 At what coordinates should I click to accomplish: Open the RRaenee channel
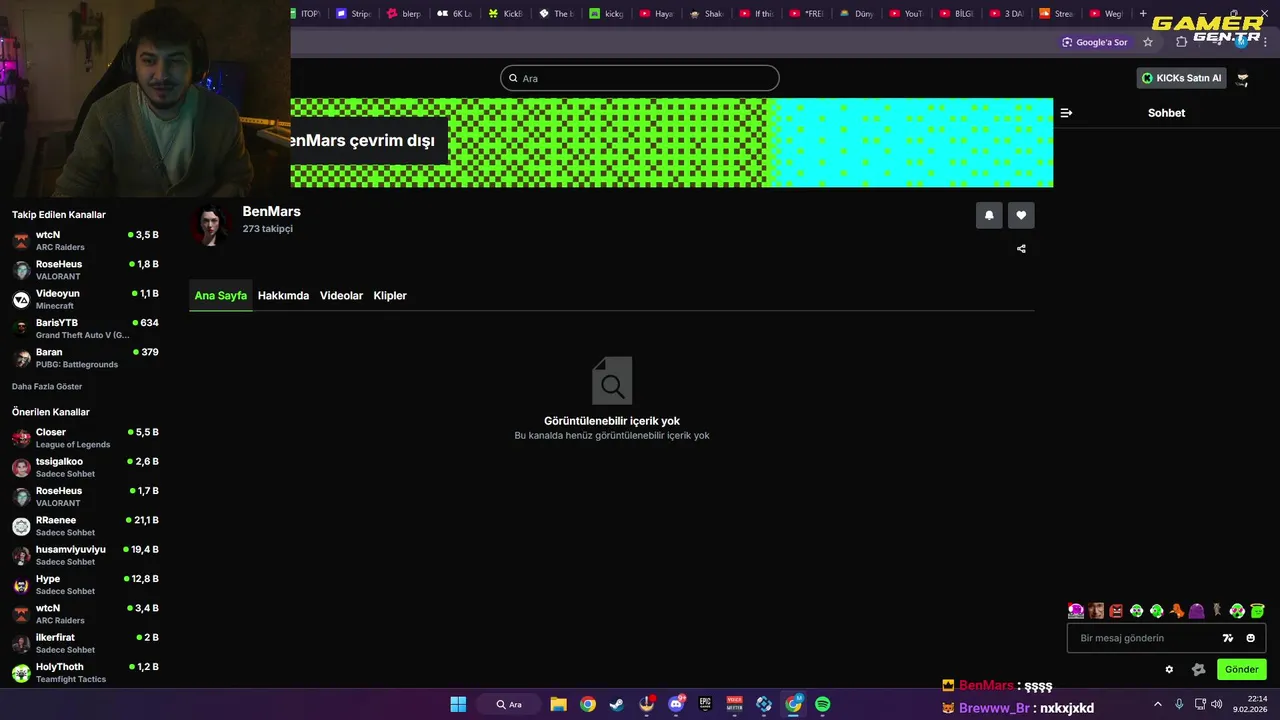coord(85,526)
